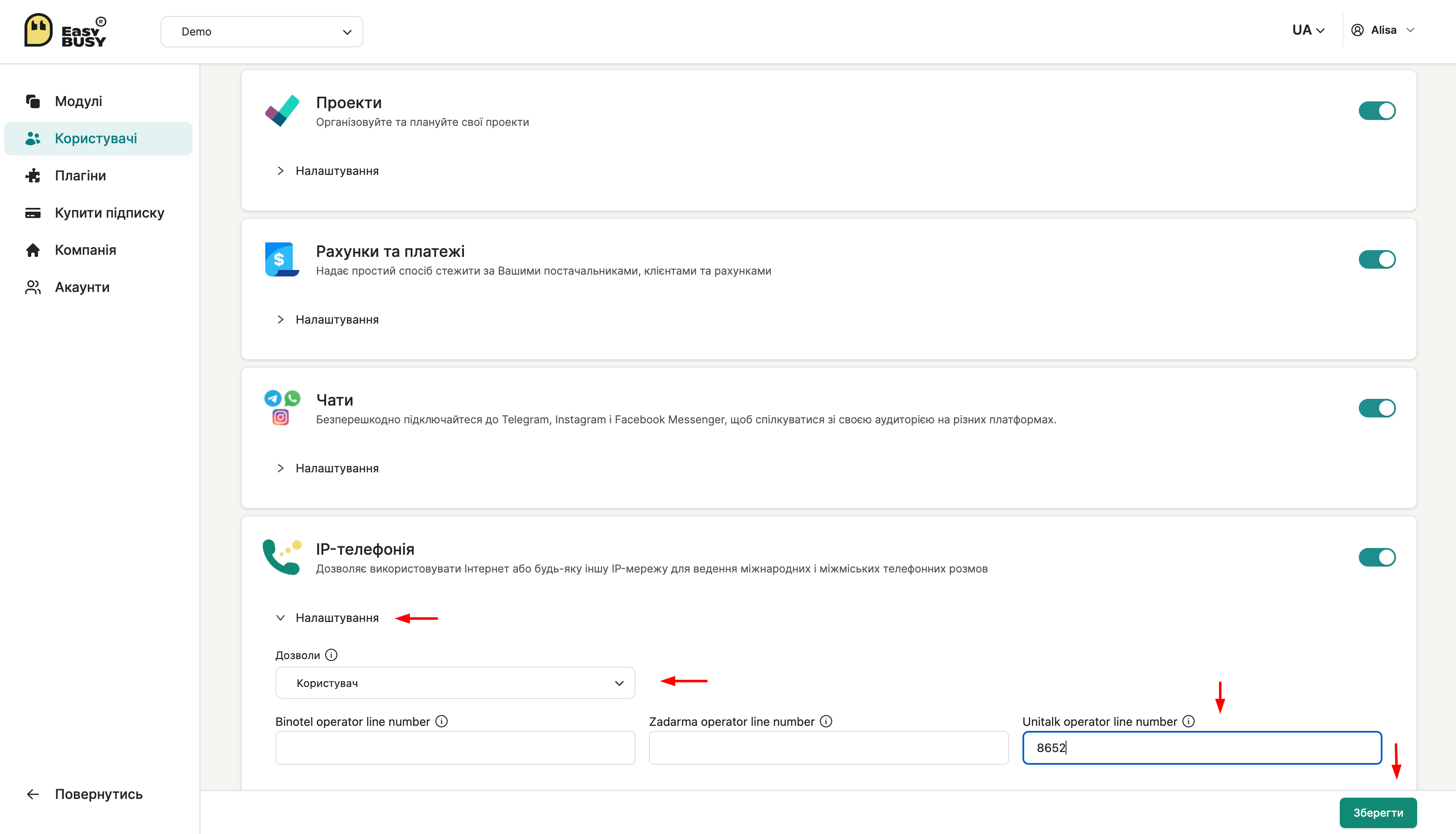
Task: Click the user profile icon beside Alisa
Action: click(x=1357, y=30)
